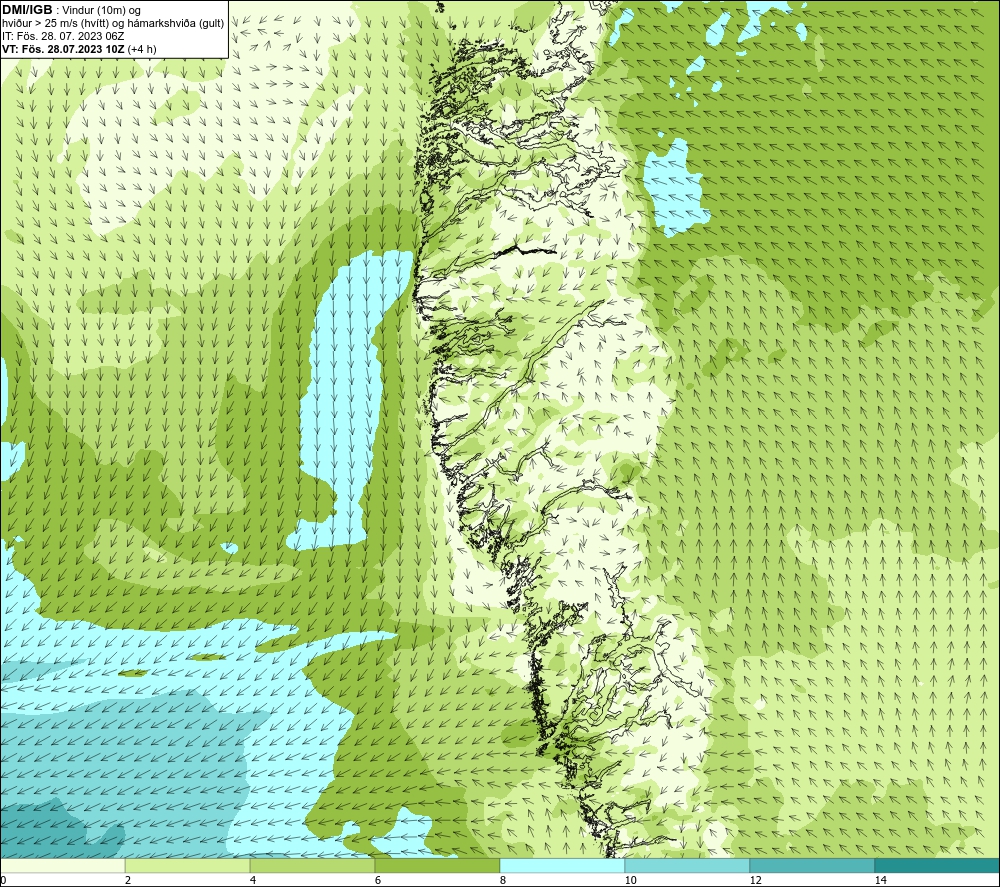Click the '14' label on the color scale
The height and width of the screenshot is (887, 1000).
pyautogui.click(x=880, y=881)
